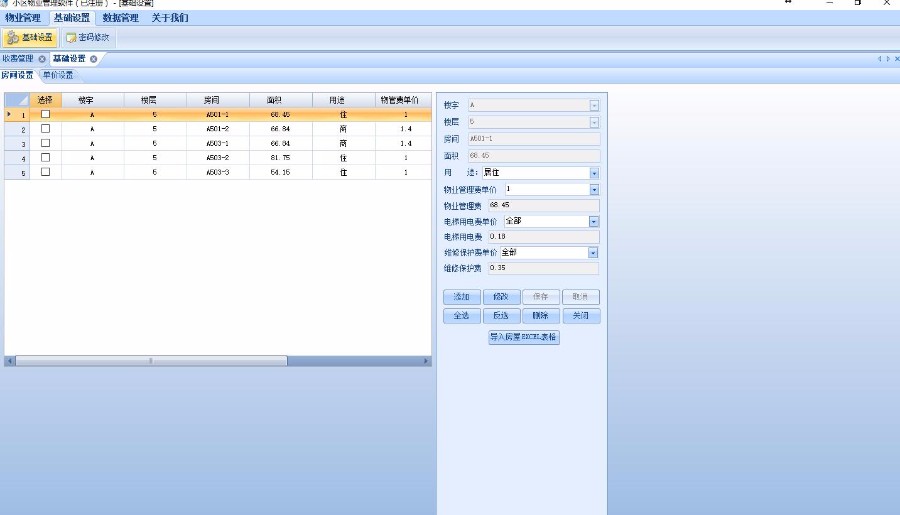Click the 全选 button
This screenshot has width=900, height=515.
point(462,316)
